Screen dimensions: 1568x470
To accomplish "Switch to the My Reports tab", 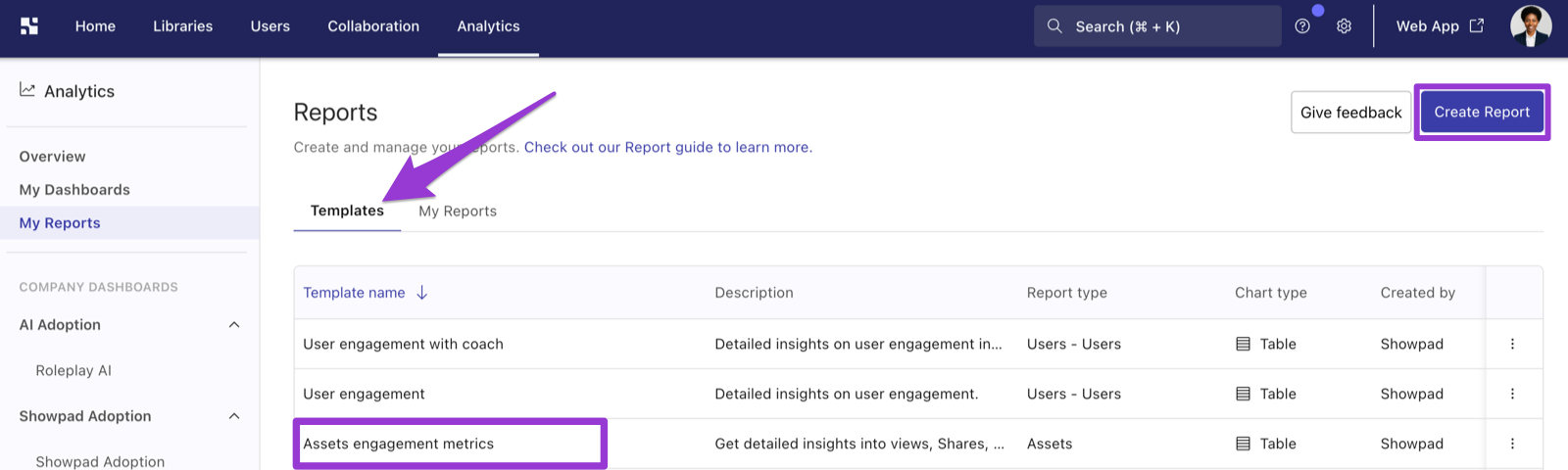I will click(x=458, y=211).
